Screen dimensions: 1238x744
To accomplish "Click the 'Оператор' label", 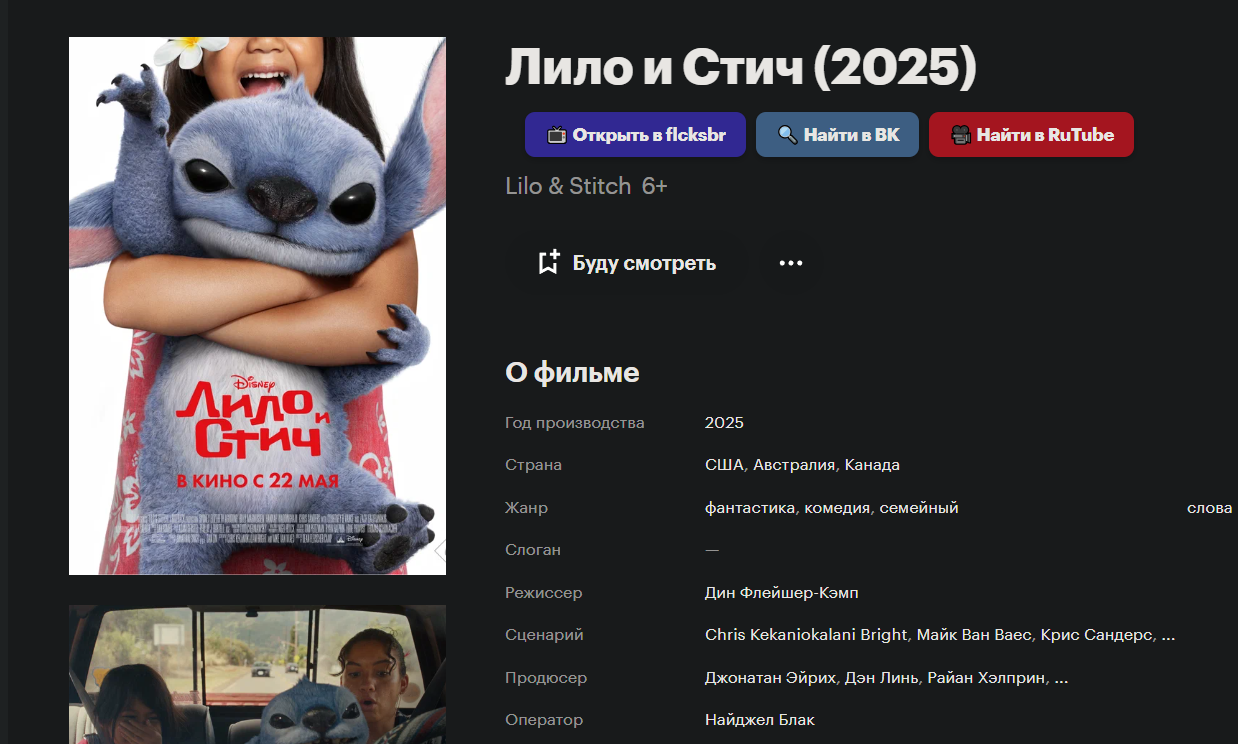I will (544, 720).
